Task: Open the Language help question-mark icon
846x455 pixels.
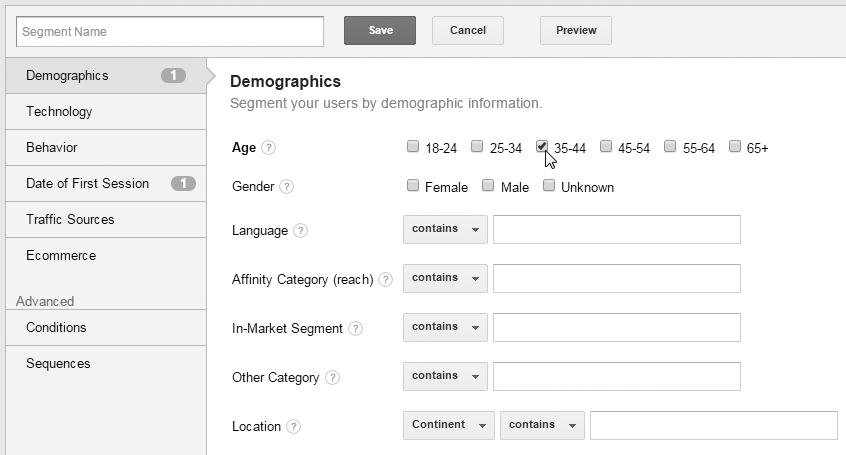Action: tap(301, 230)
